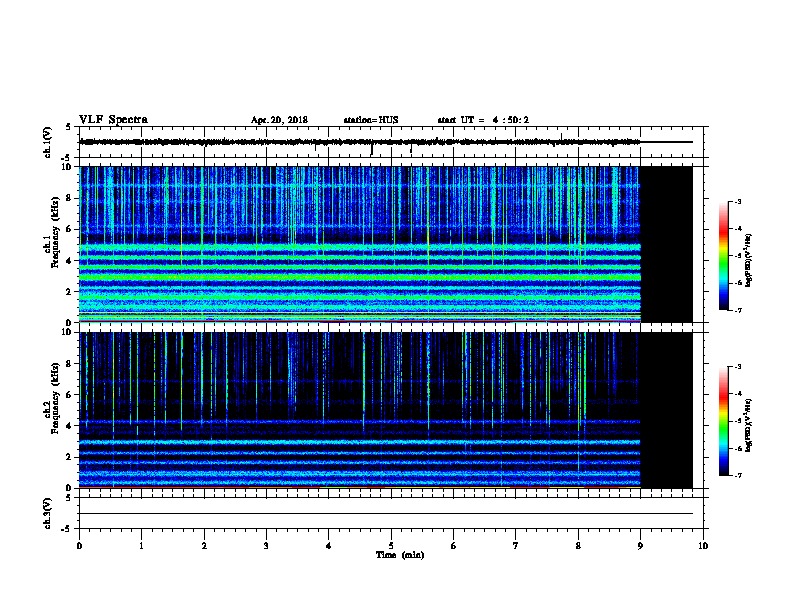Click the "-5" label on ch.2 colorbar
This screenshot has height=612, width=792.
click(x=737, y=421)
